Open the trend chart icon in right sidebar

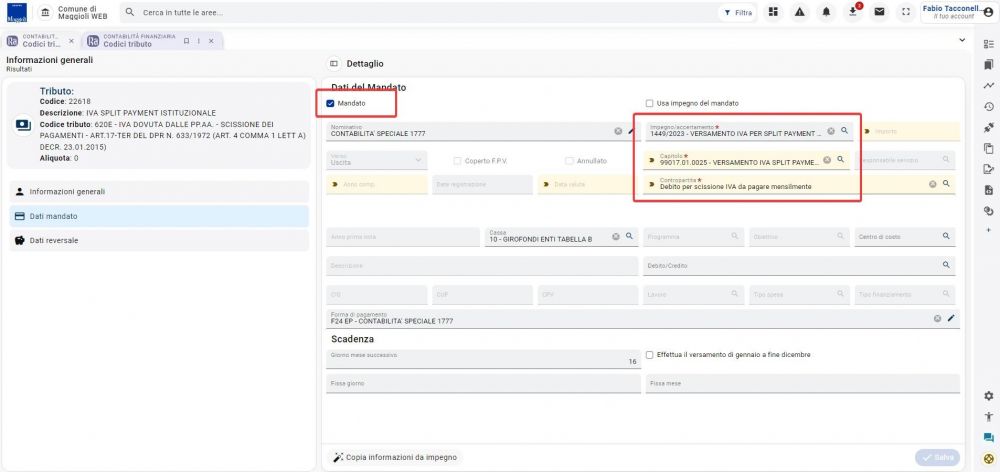(989, 85)
